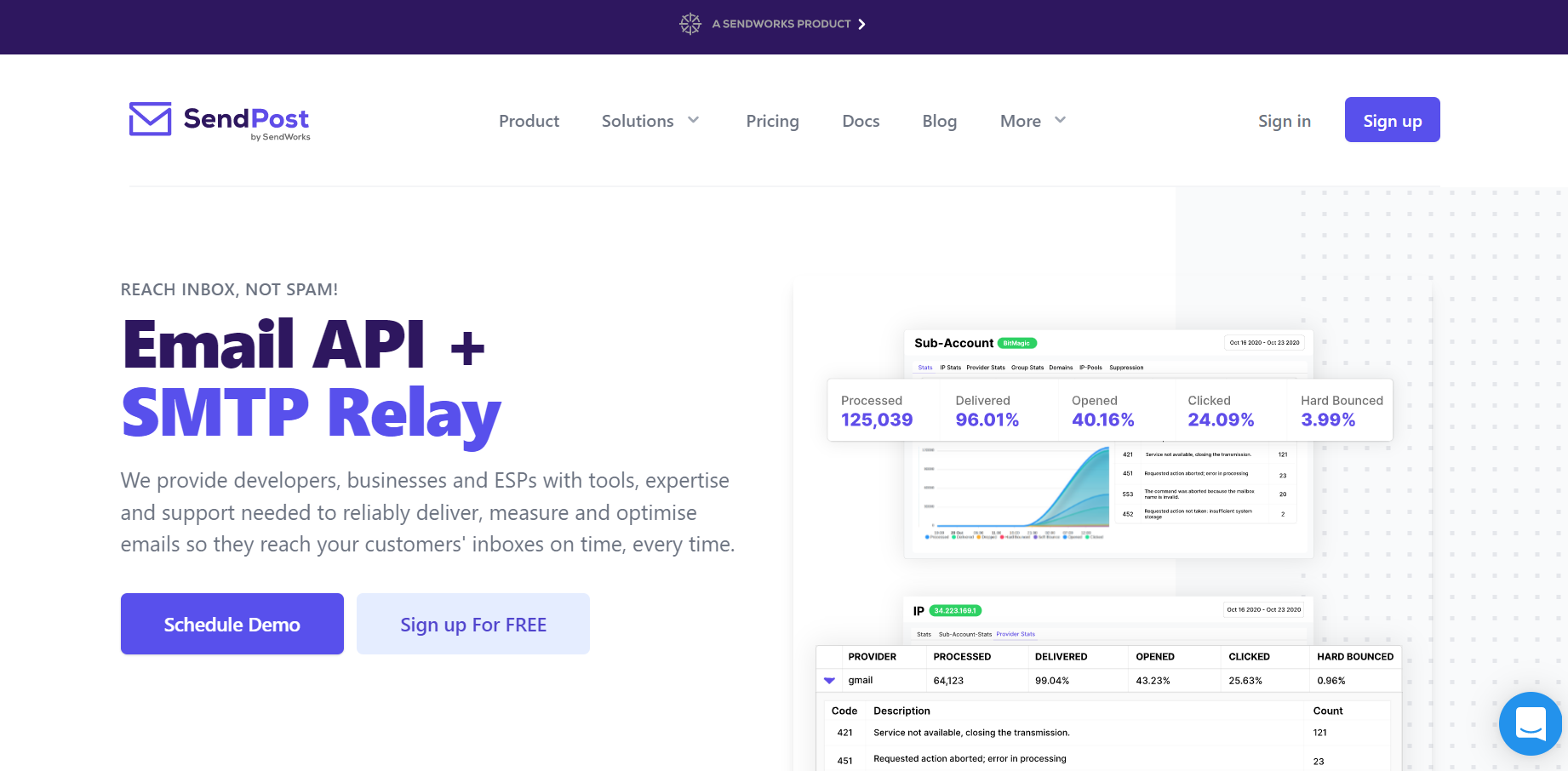Click the Sign up For FREE button
This screenshot has width=1568, height=771.
point(472,624)
